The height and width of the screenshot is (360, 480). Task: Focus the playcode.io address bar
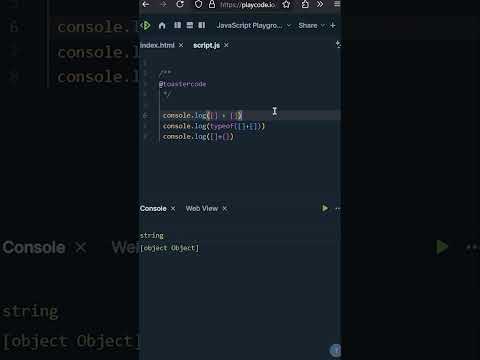[x=247, y=5]
